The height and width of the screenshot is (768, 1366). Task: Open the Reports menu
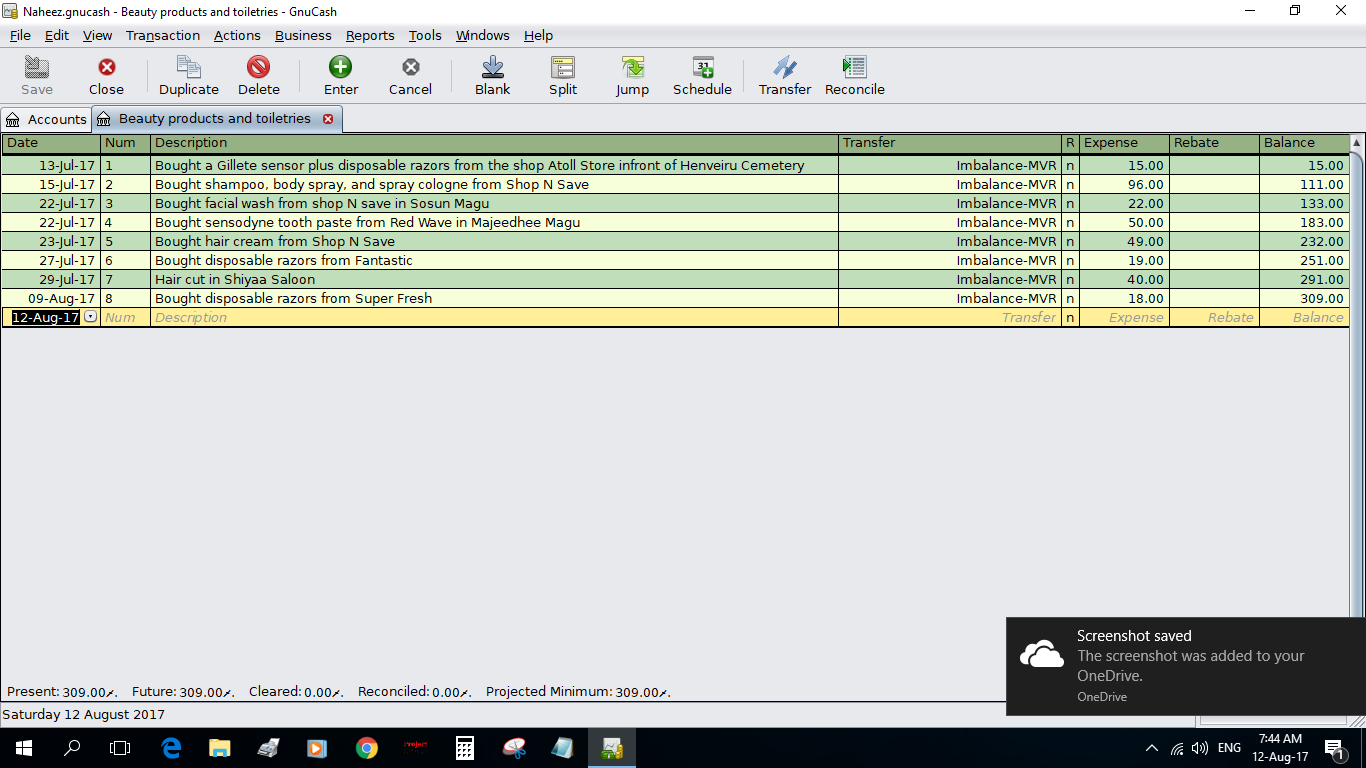click(370, 35)
